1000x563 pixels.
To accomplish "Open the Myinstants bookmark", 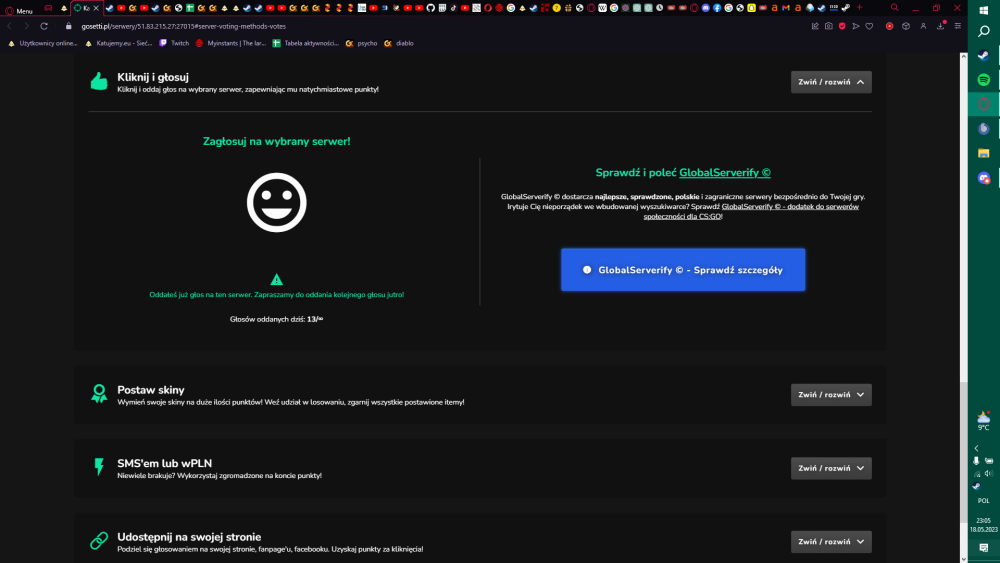I will click(231, 43).
